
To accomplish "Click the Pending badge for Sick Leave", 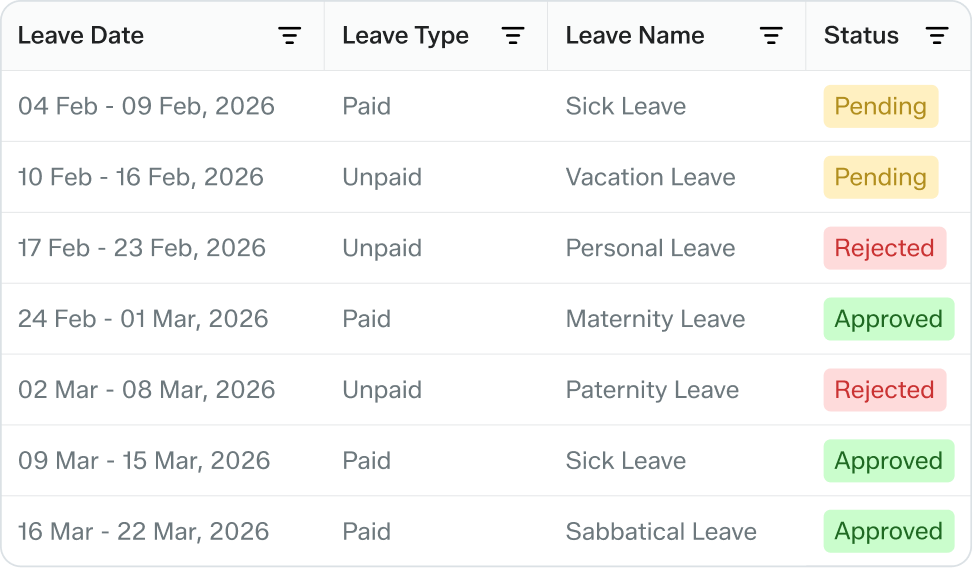I will 880,106.
